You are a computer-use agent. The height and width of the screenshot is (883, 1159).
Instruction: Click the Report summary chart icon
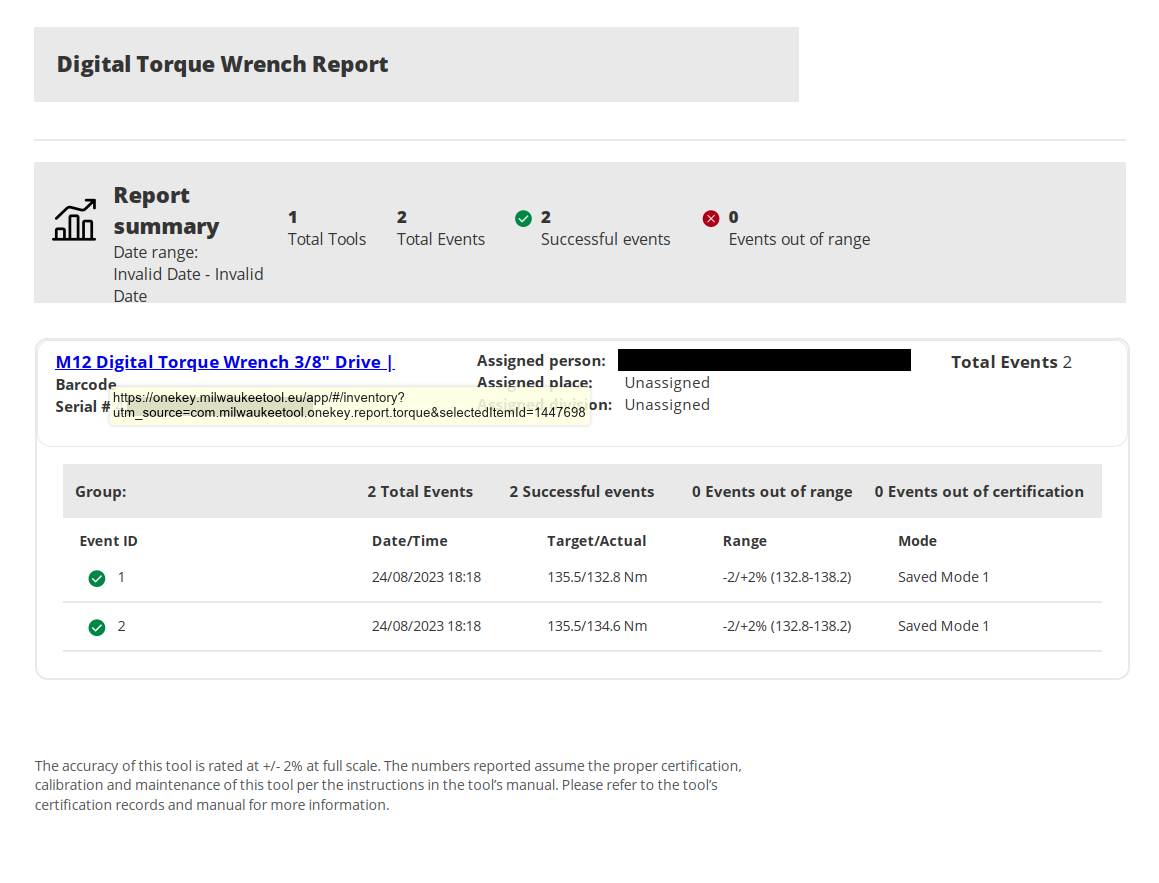[74, 220]
